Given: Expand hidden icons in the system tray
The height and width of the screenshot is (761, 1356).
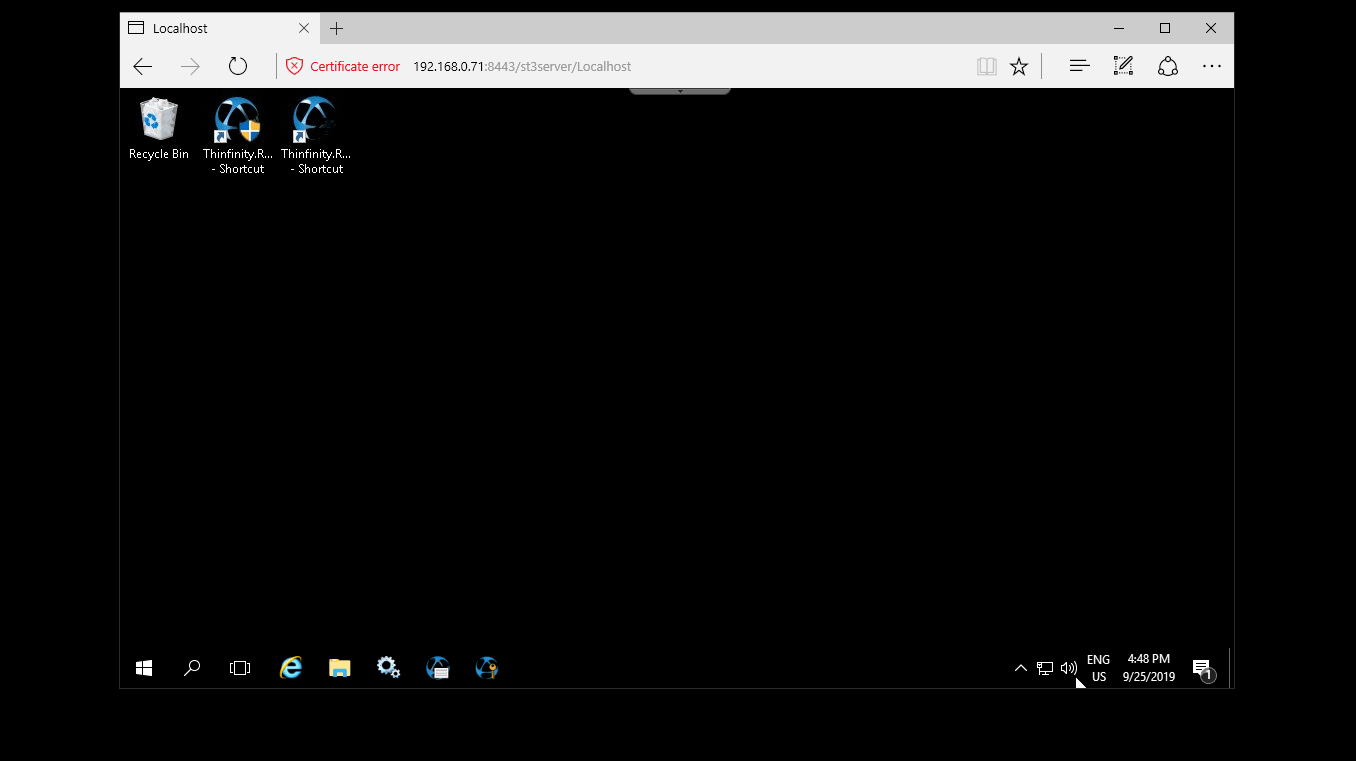Looking at the screenshot, I should [1020, 667].
